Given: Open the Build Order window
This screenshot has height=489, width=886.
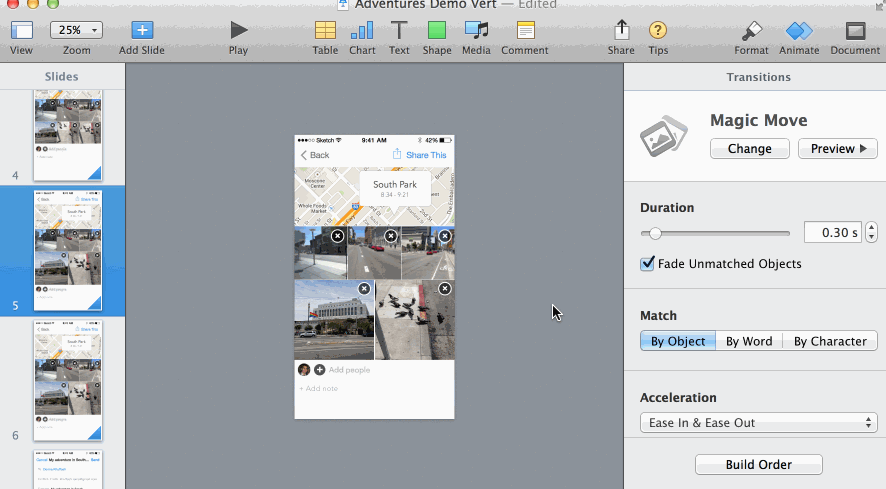Looking at the screenshot, I should click(x=759, y=464).
